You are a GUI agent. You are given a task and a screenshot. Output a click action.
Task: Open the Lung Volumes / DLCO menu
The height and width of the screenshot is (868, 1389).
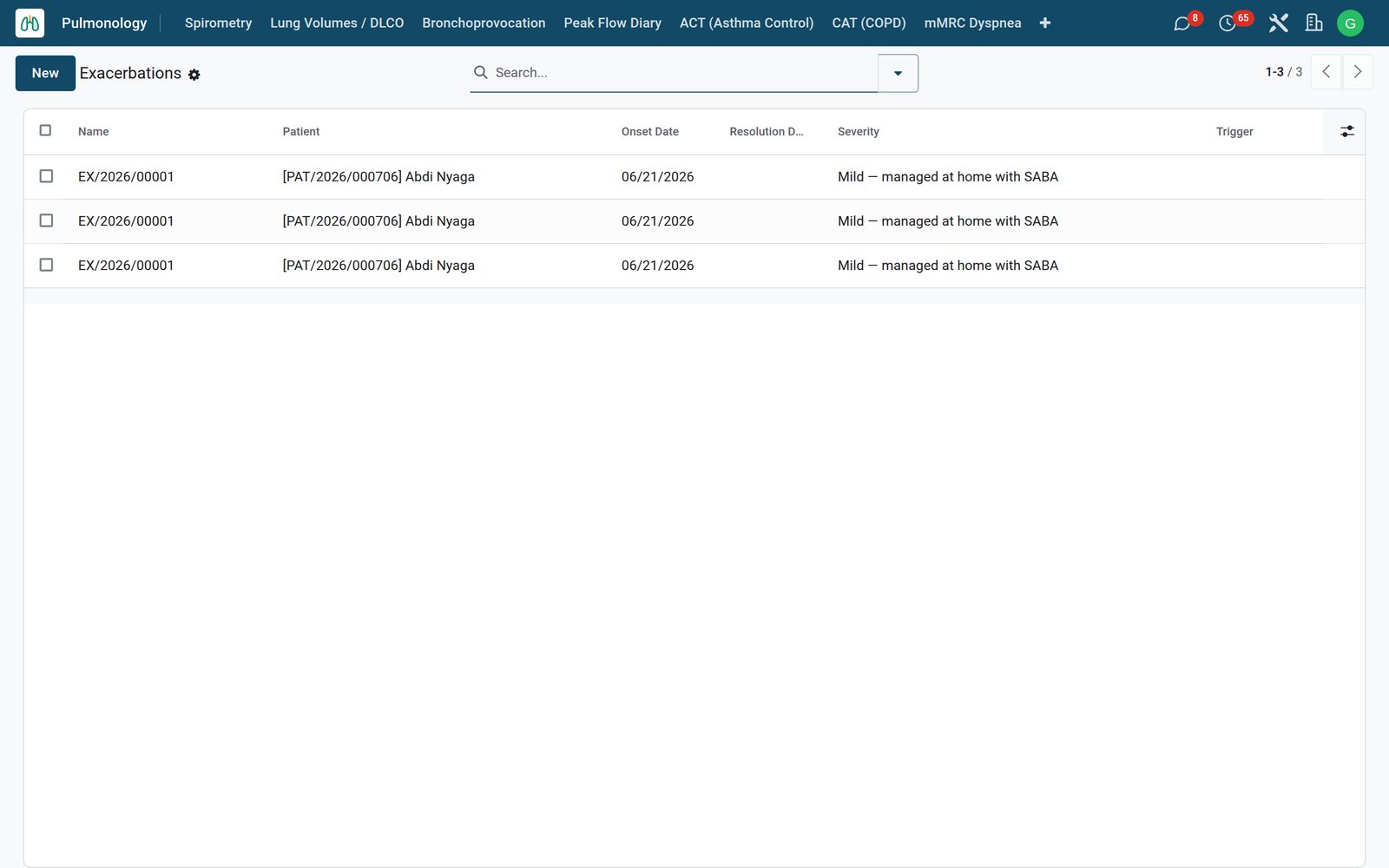tap(337, 23)
